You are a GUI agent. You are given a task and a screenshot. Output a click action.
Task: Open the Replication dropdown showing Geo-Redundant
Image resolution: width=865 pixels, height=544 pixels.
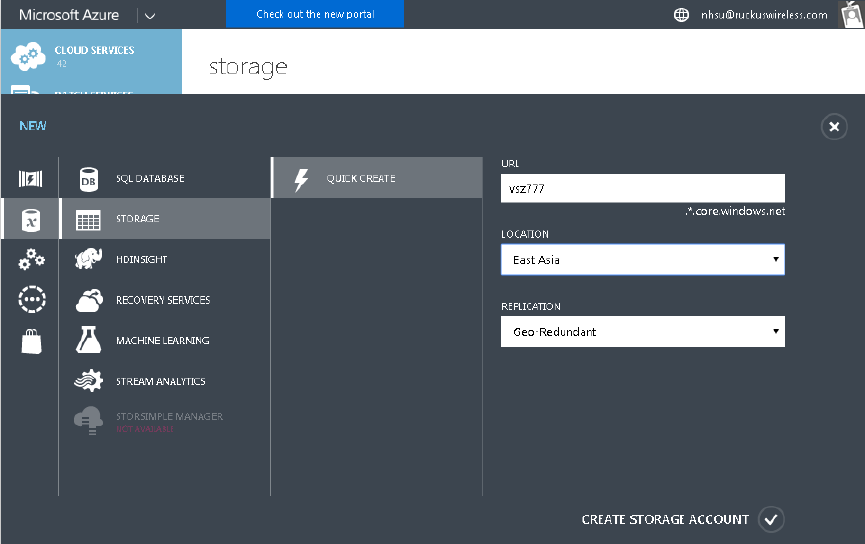[x=643, y=332]
